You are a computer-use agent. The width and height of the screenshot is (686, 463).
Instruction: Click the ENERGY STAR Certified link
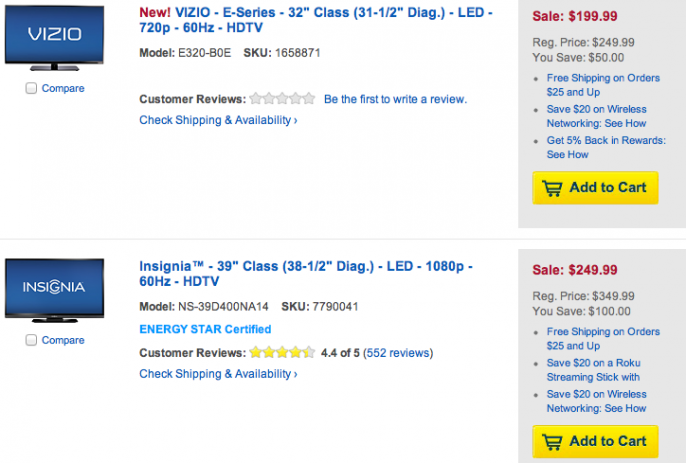click(x=205, y=329)
